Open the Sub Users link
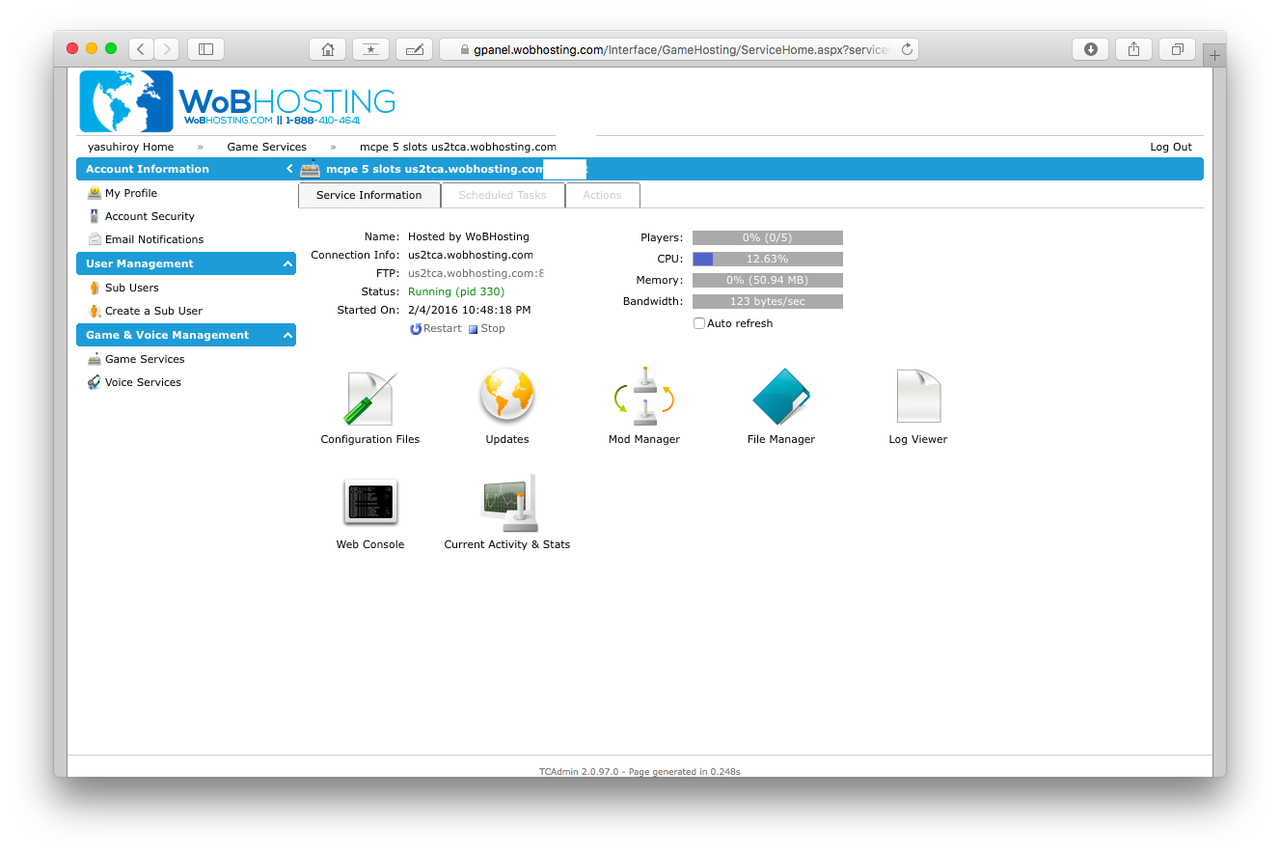Viewport: 1280px width, 854px height. [132, 288]
